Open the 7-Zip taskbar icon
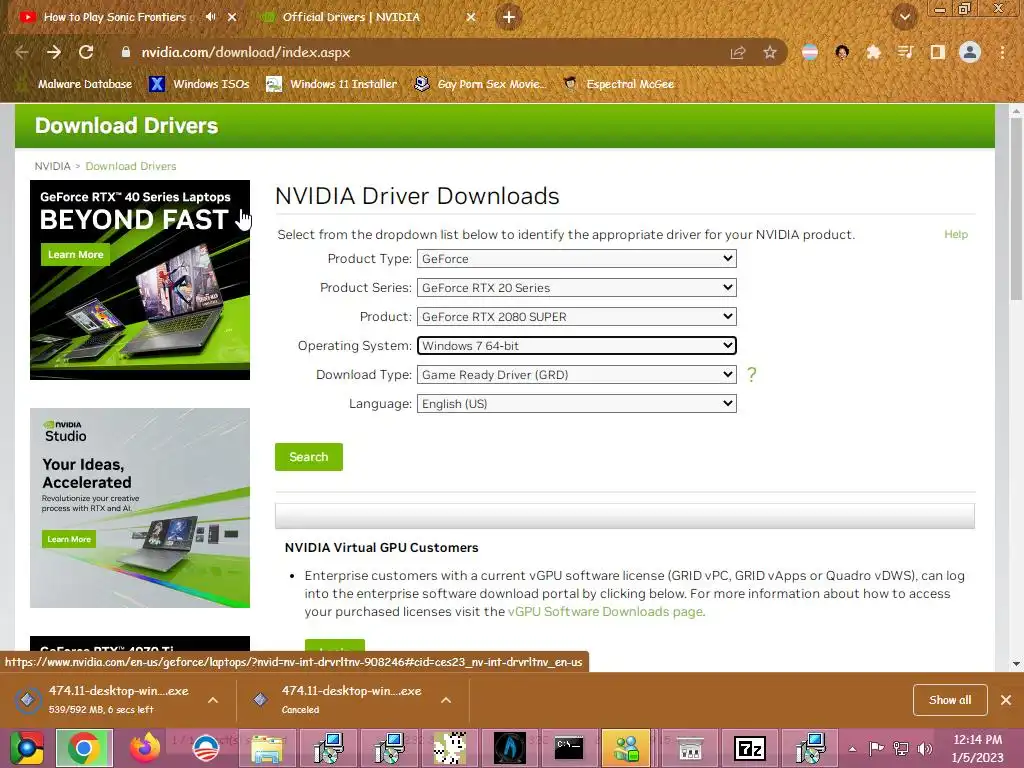The width and height of the screenshot is (1024, 768). 750,748
